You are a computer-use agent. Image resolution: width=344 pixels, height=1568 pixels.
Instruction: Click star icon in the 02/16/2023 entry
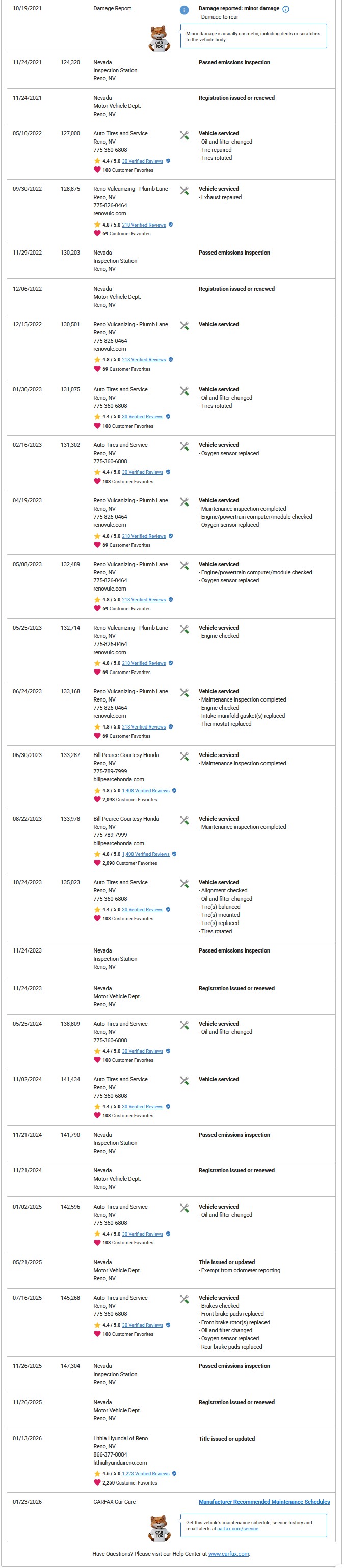(x=97, y=472)
